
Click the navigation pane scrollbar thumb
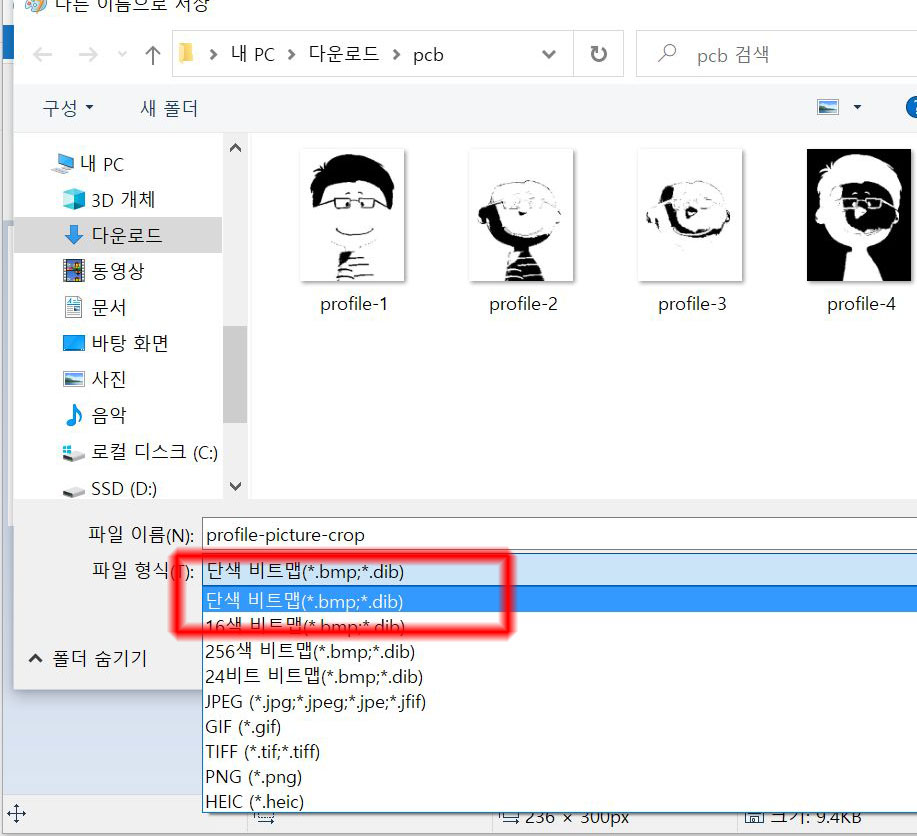(x=235, y=374)
